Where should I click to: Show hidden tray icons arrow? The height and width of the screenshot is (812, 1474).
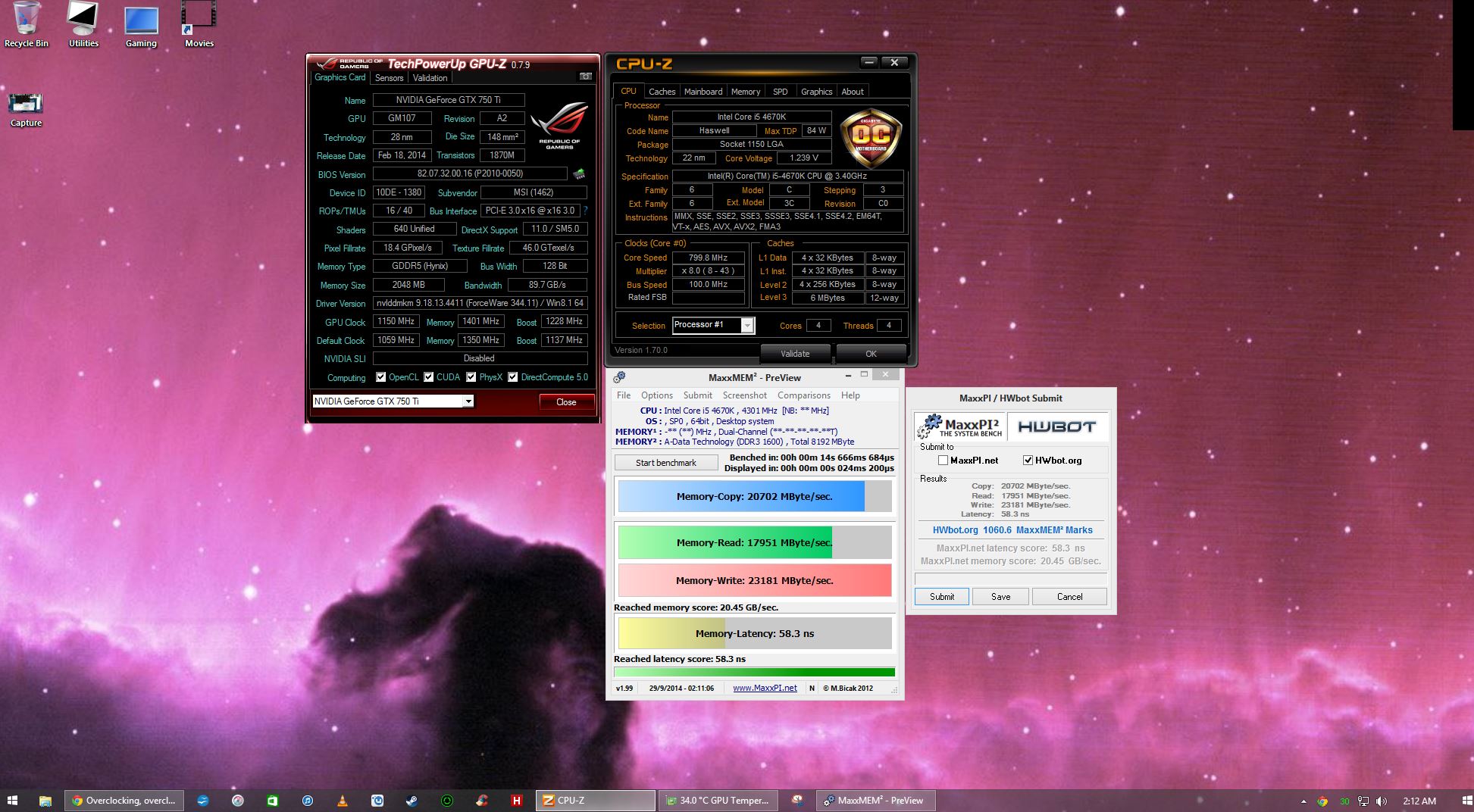pos(1303,801)
